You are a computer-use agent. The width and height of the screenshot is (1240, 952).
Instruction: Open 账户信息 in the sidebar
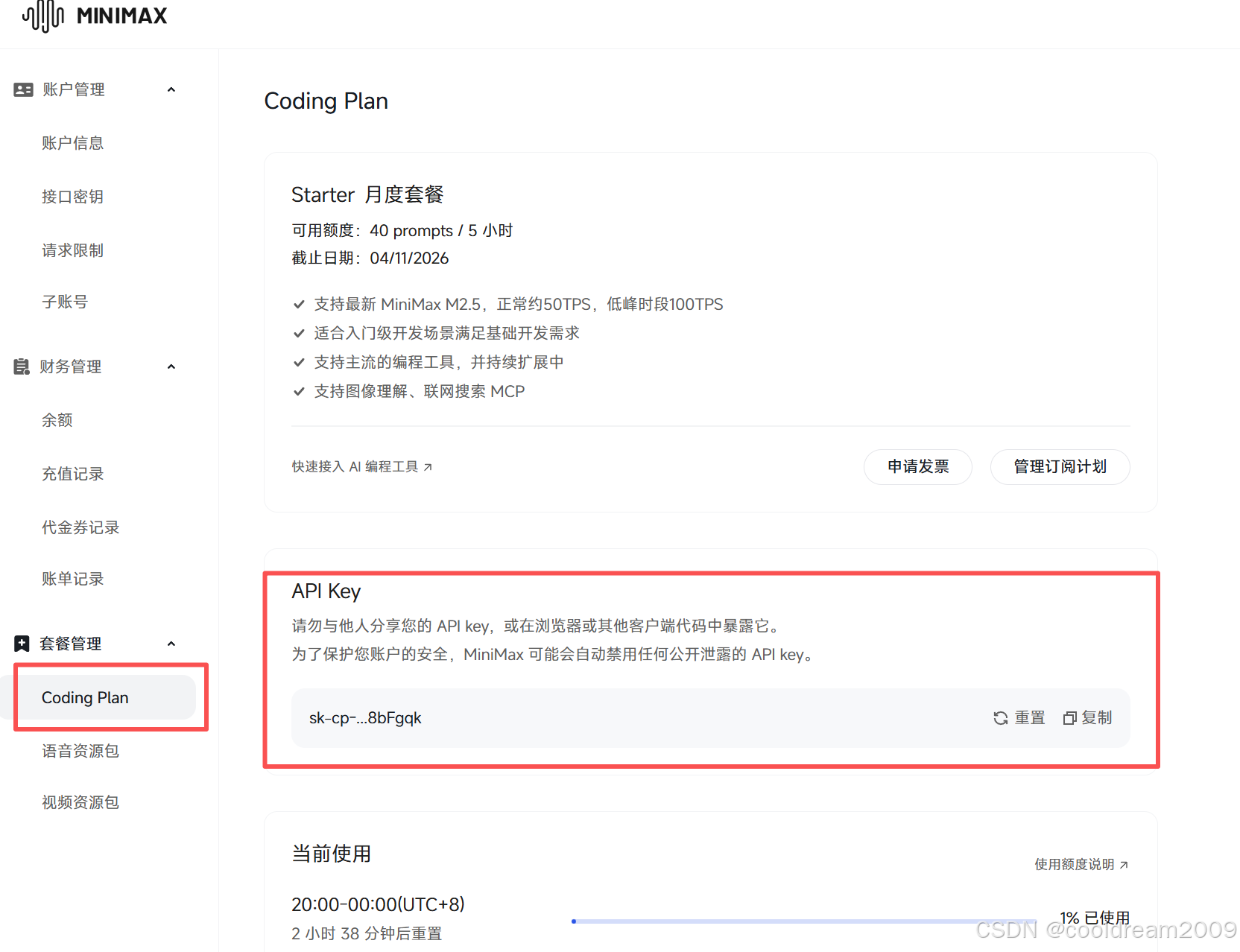(x=73, y=143)
